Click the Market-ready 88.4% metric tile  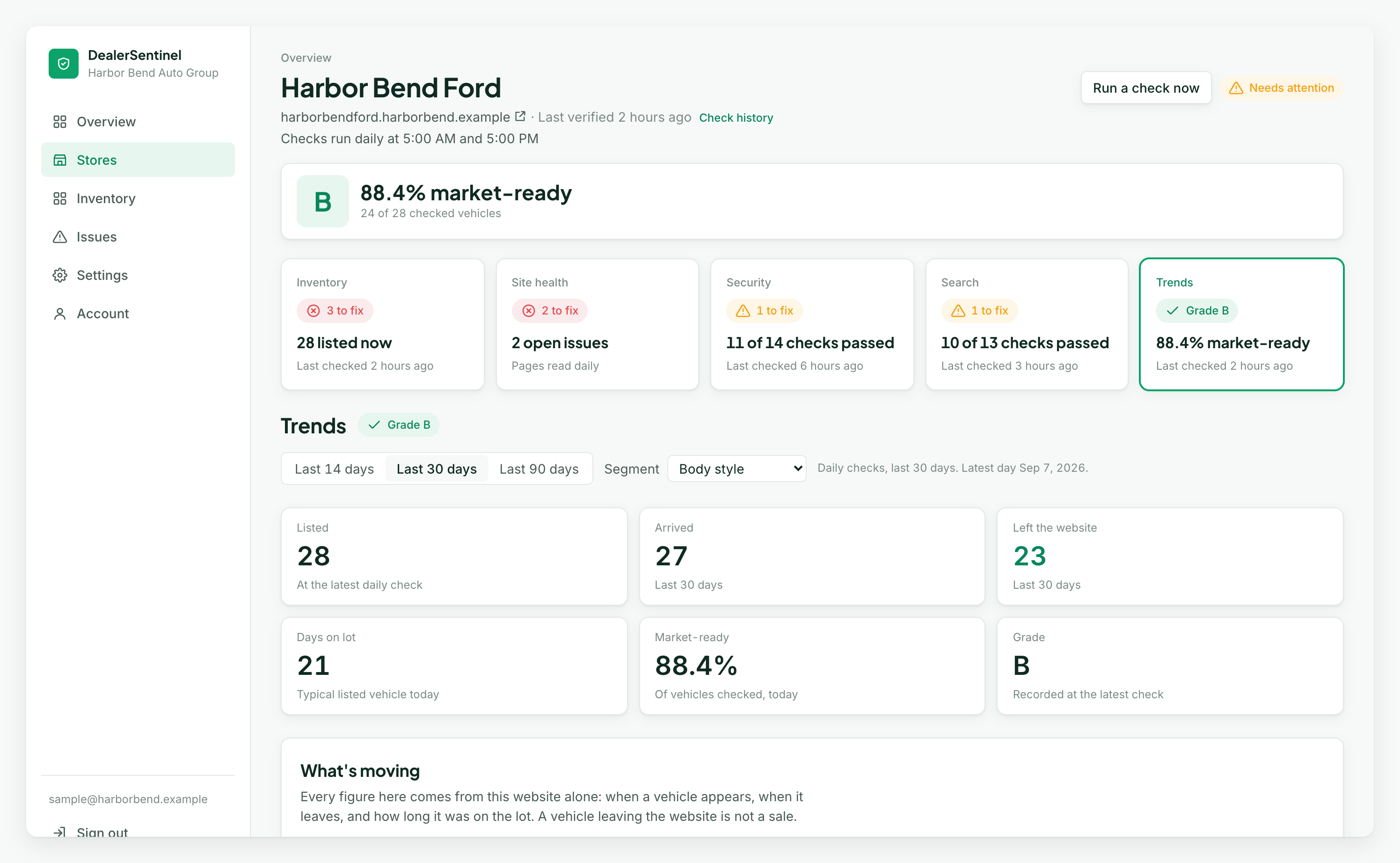pyautogui.click(x=812, y=666)
